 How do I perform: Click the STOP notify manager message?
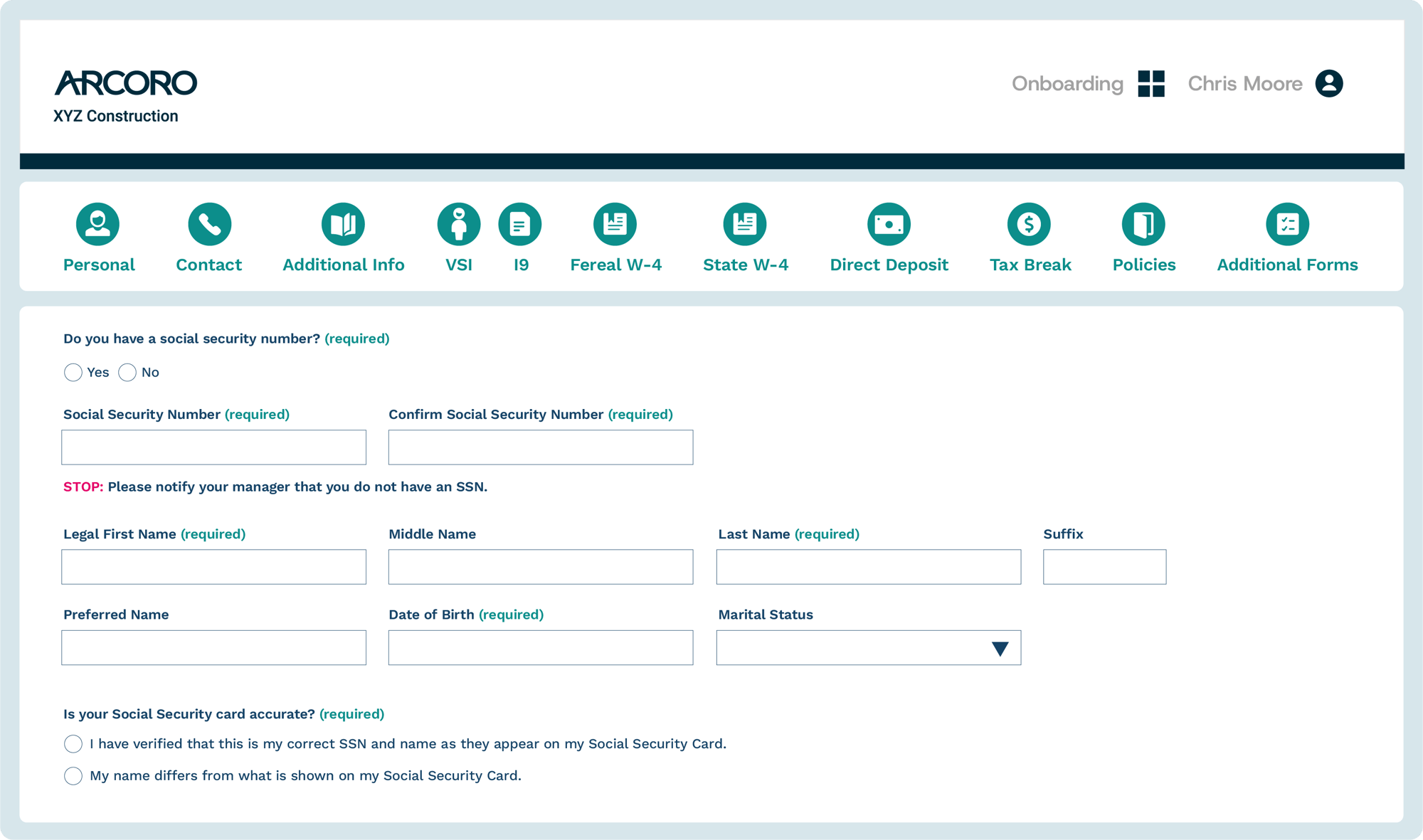pyautogui.click(x=275, y=487)
